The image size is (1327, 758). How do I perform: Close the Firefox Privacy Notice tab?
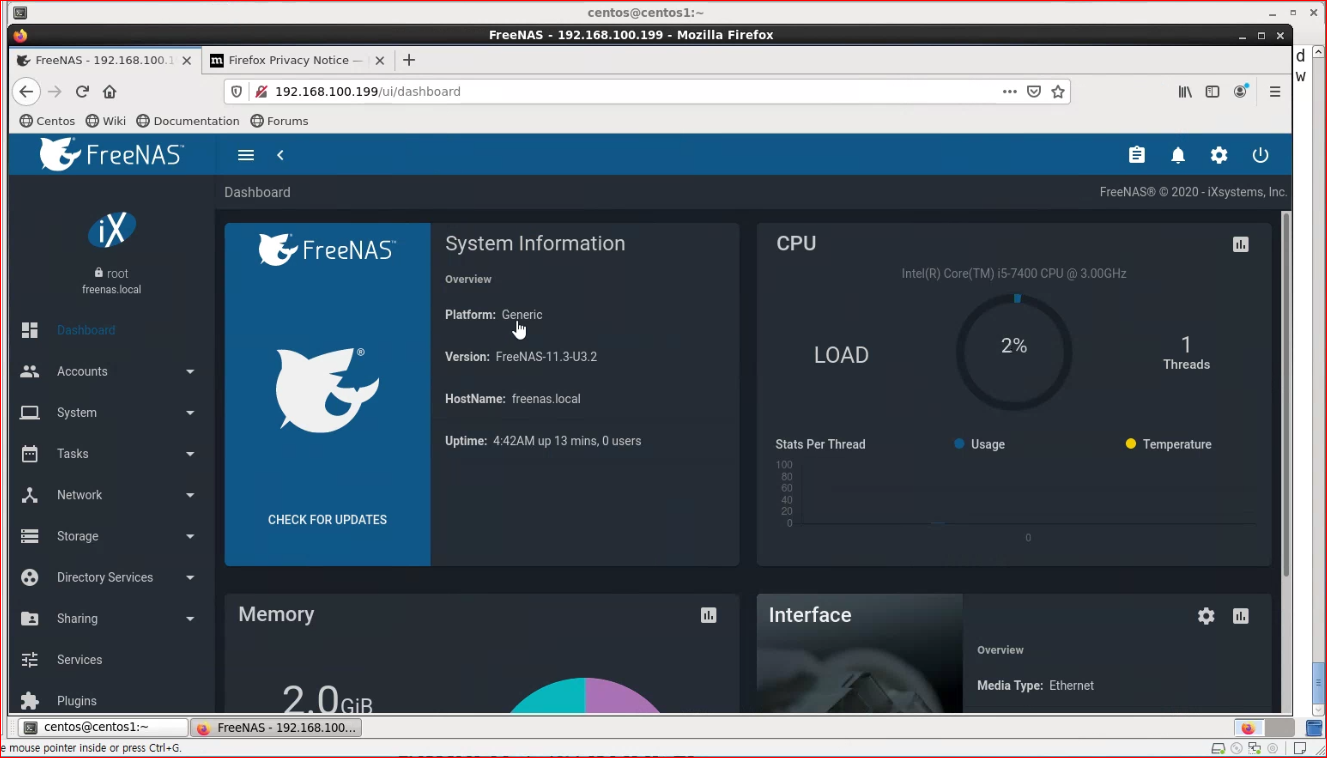pos(378,60)
